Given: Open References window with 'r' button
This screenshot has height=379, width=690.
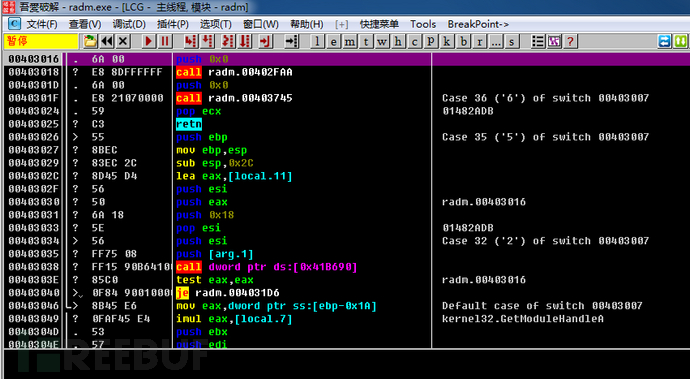Looking at the screenshot, I should pos(479,41).
